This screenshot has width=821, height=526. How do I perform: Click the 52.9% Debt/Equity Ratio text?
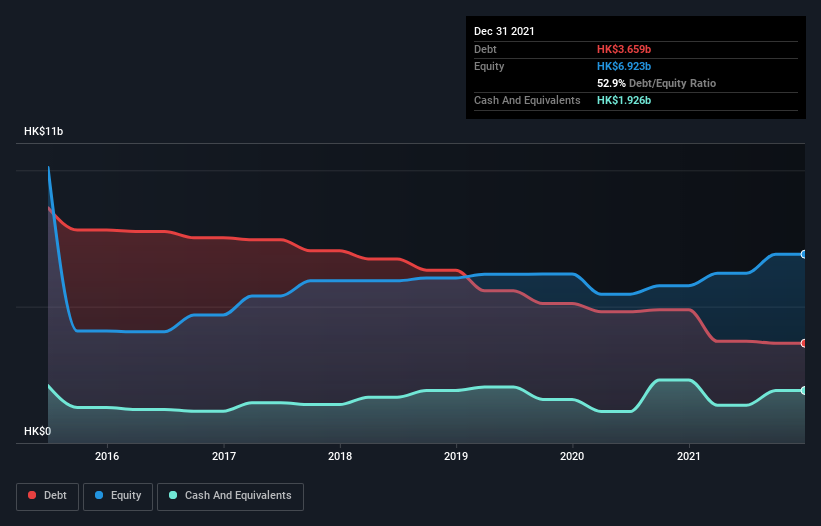click(x=656, y=83)
